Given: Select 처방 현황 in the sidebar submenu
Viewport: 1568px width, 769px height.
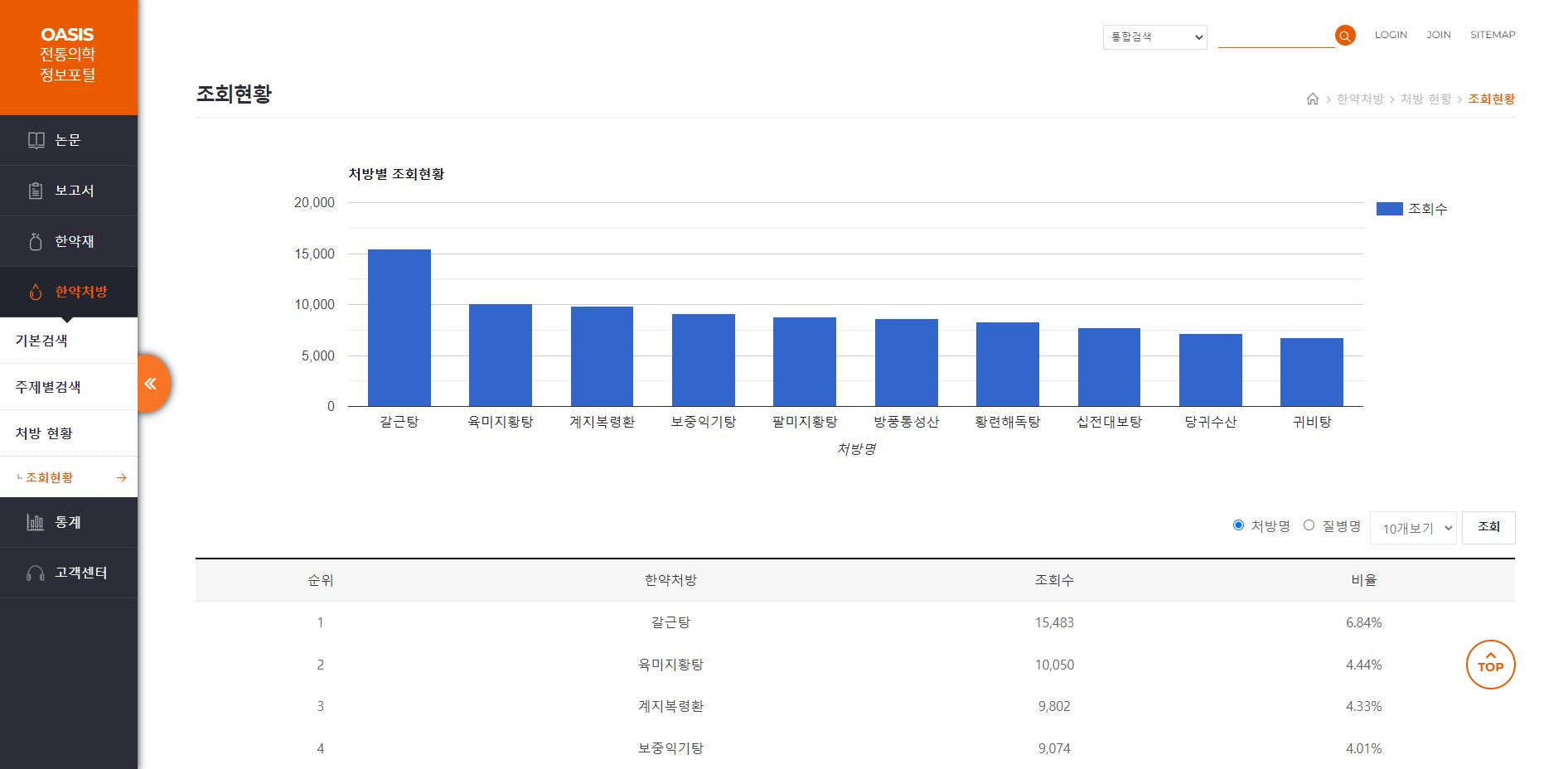Looking at the screenshot, I should pos(44,433).
